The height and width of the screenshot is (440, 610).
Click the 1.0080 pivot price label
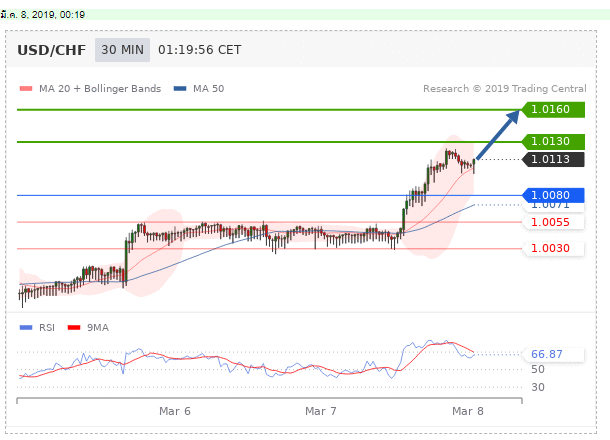[553, 195]
